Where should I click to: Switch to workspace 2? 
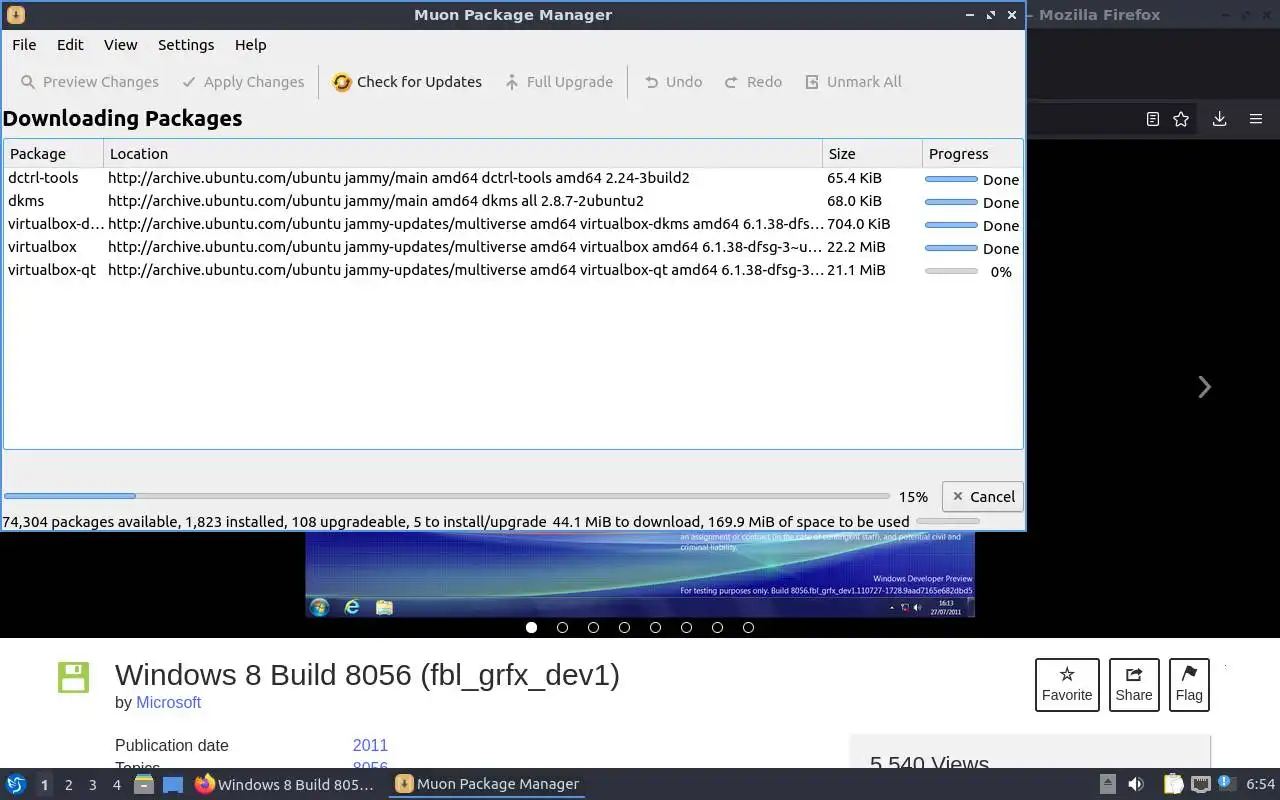(68, 785)
